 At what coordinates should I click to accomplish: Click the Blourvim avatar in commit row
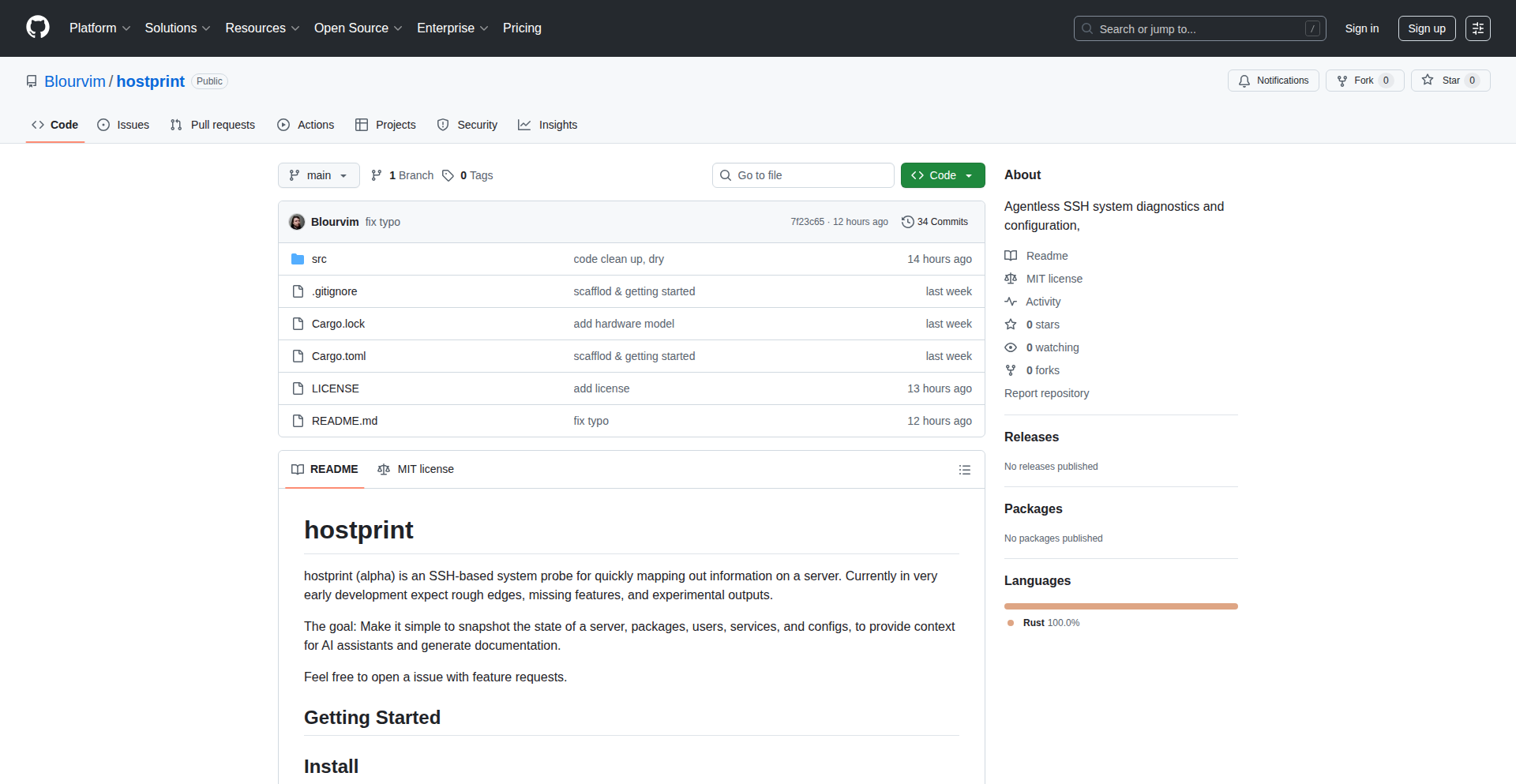coord(297,222)
